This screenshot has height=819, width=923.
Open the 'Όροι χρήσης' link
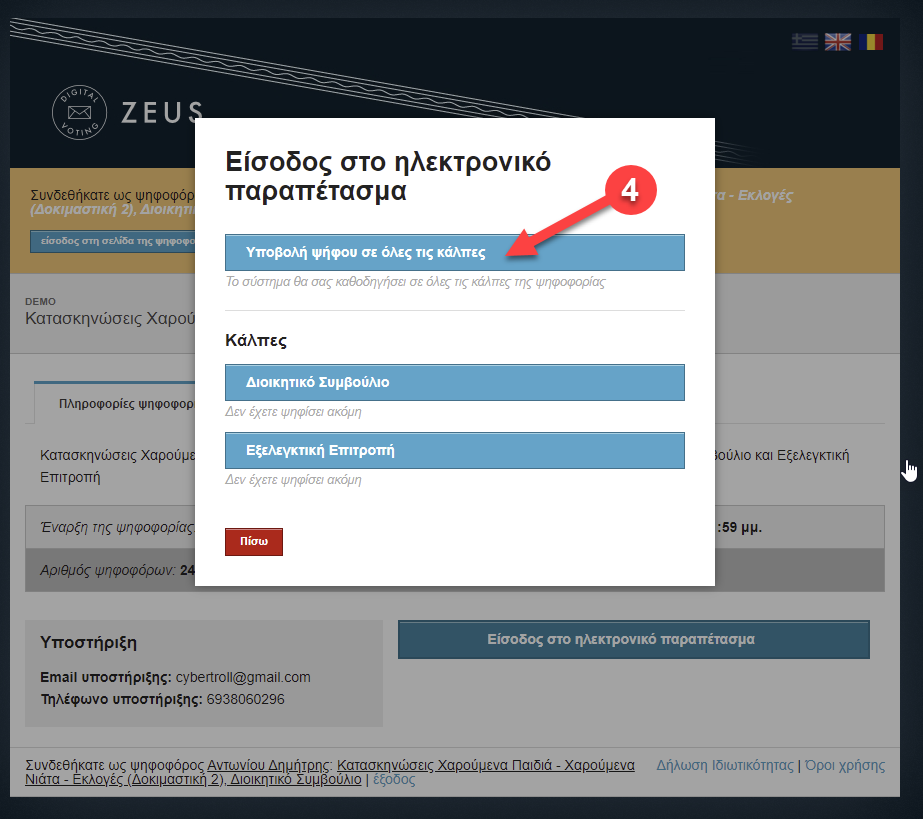pos(845,765)
